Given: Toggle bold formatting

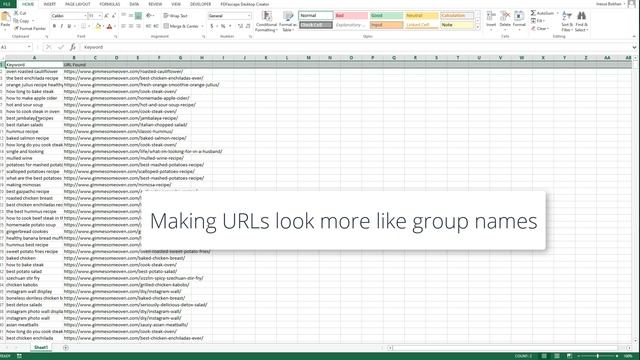Looking at the screenshot, I should [54, 26].
